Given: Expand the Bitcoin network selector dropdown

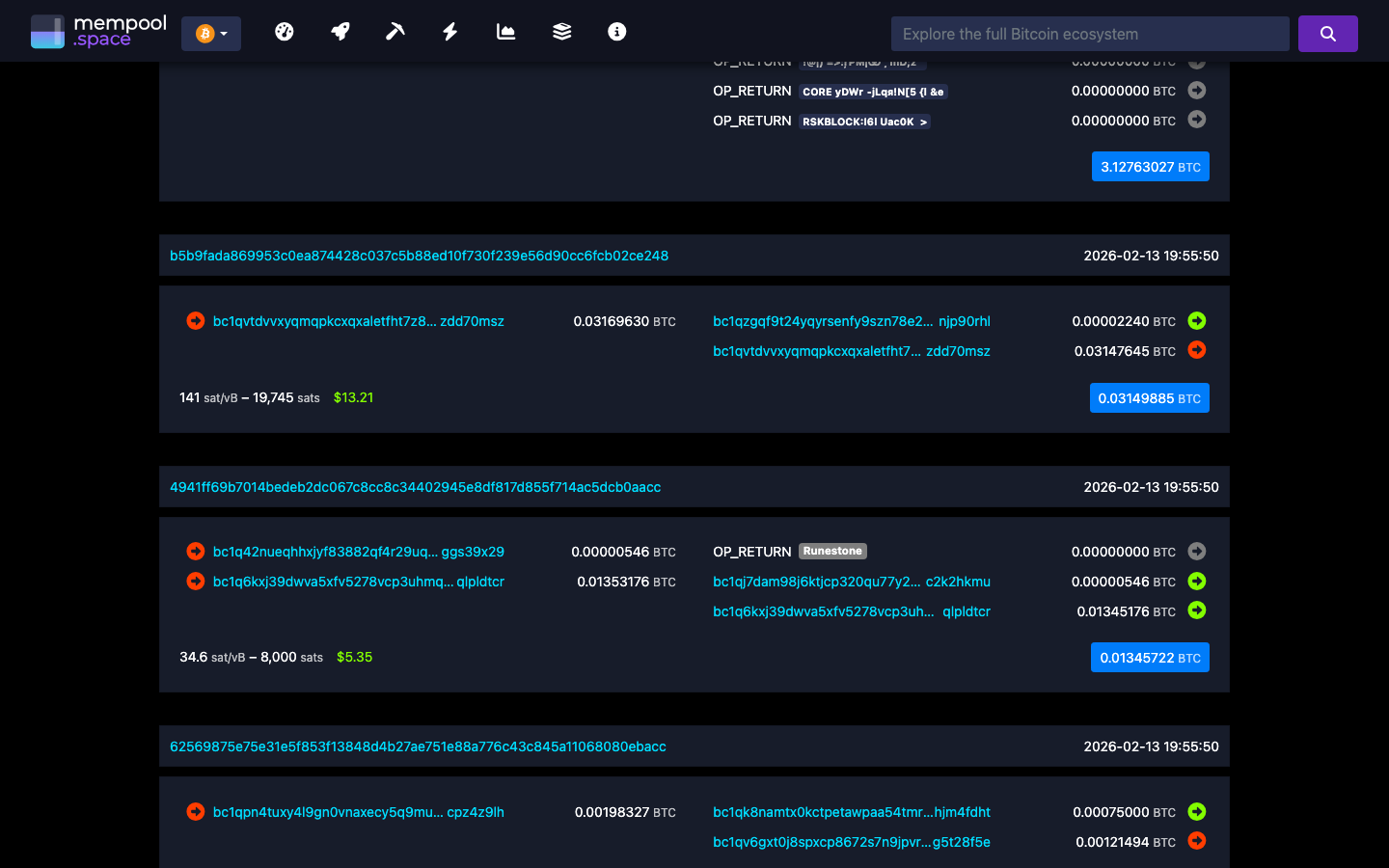Looking at the screenshot, I should tap(211, 32).
